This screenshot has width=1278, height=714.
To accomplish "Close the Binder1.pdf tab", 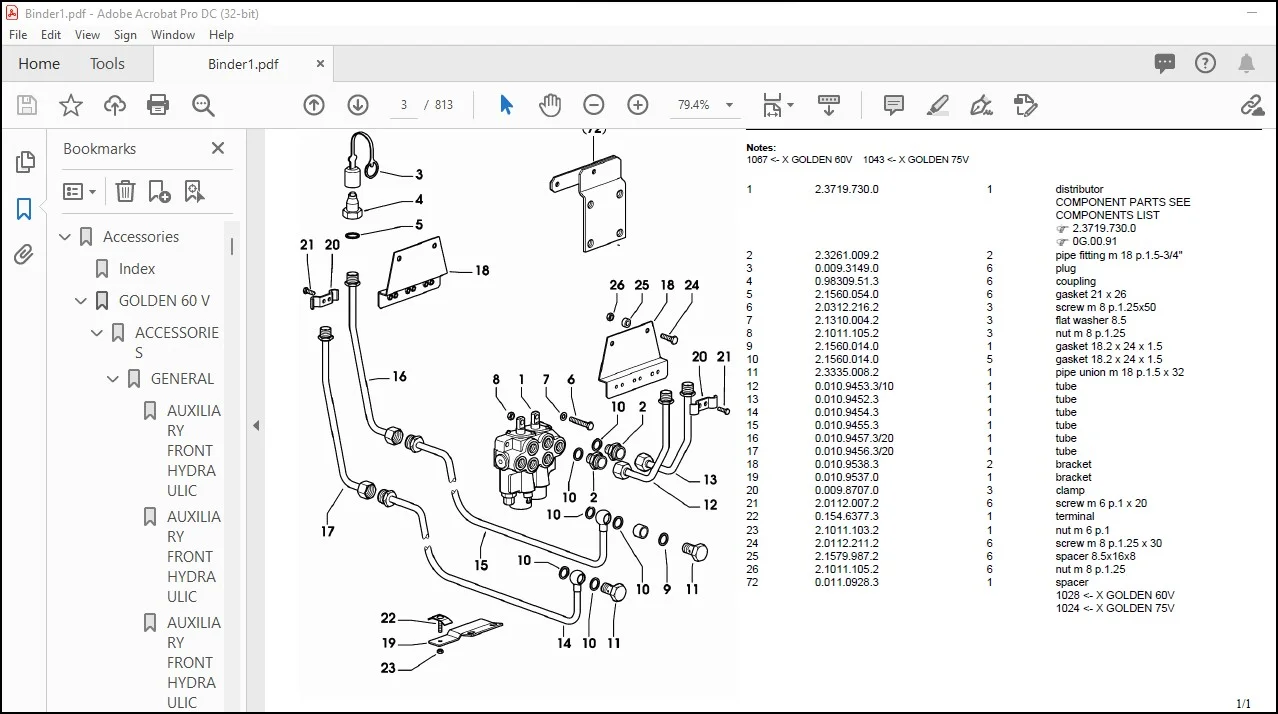I will coord(320,63).
